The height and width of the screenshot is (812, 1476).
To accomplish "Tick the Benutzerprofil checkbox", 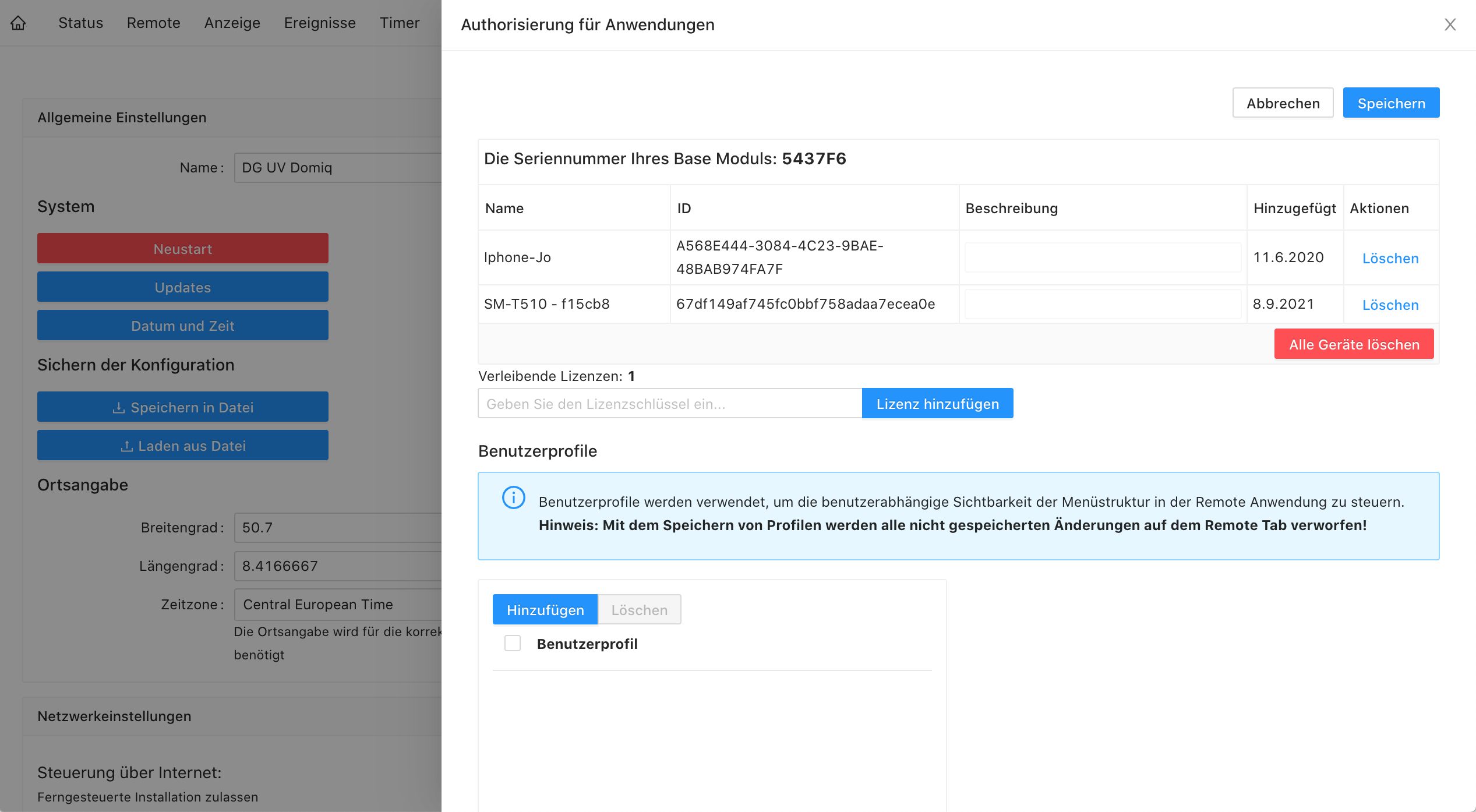I will [x=513, y=644].
